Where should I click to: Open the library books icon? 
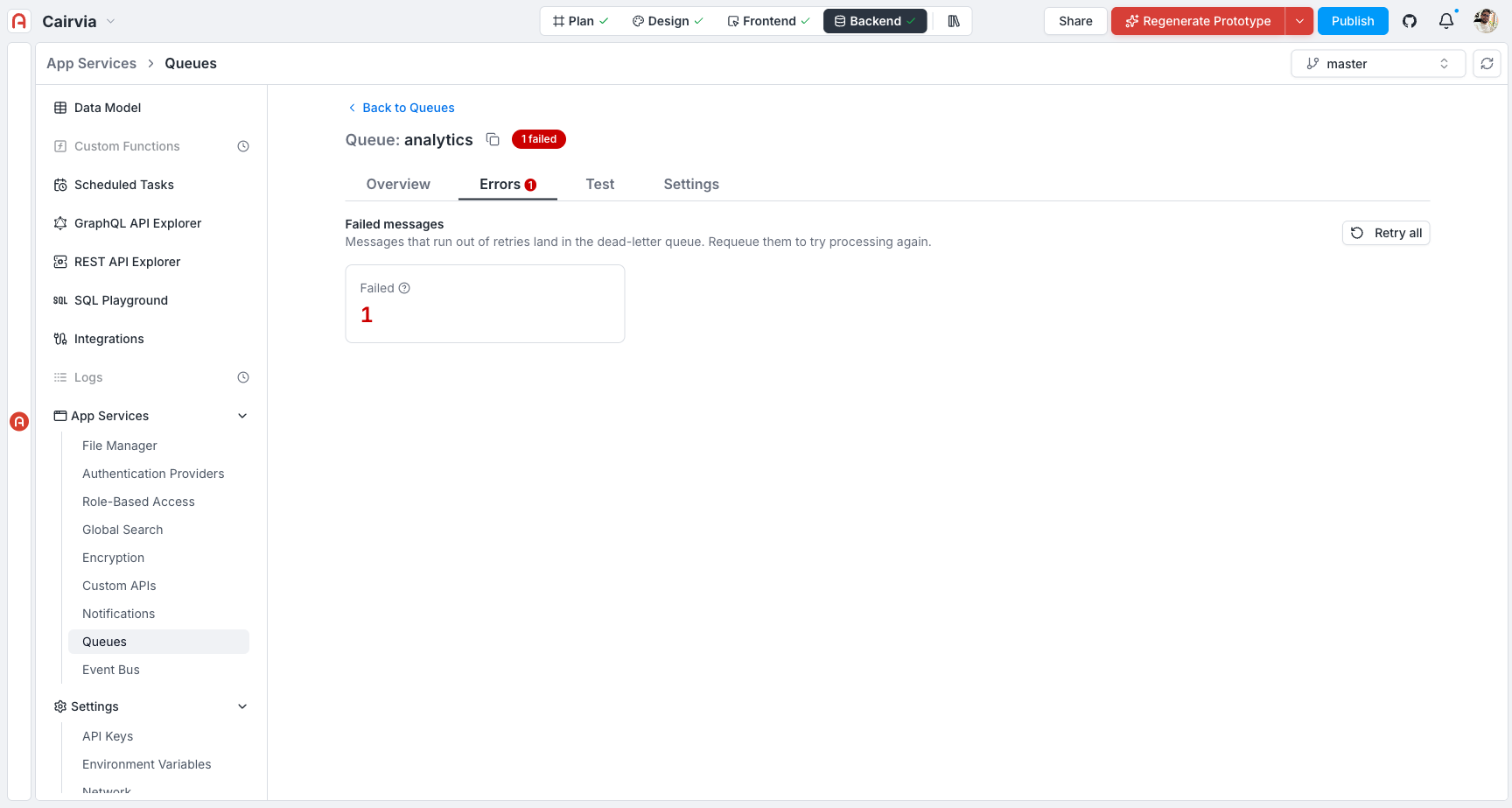point(954,21)
